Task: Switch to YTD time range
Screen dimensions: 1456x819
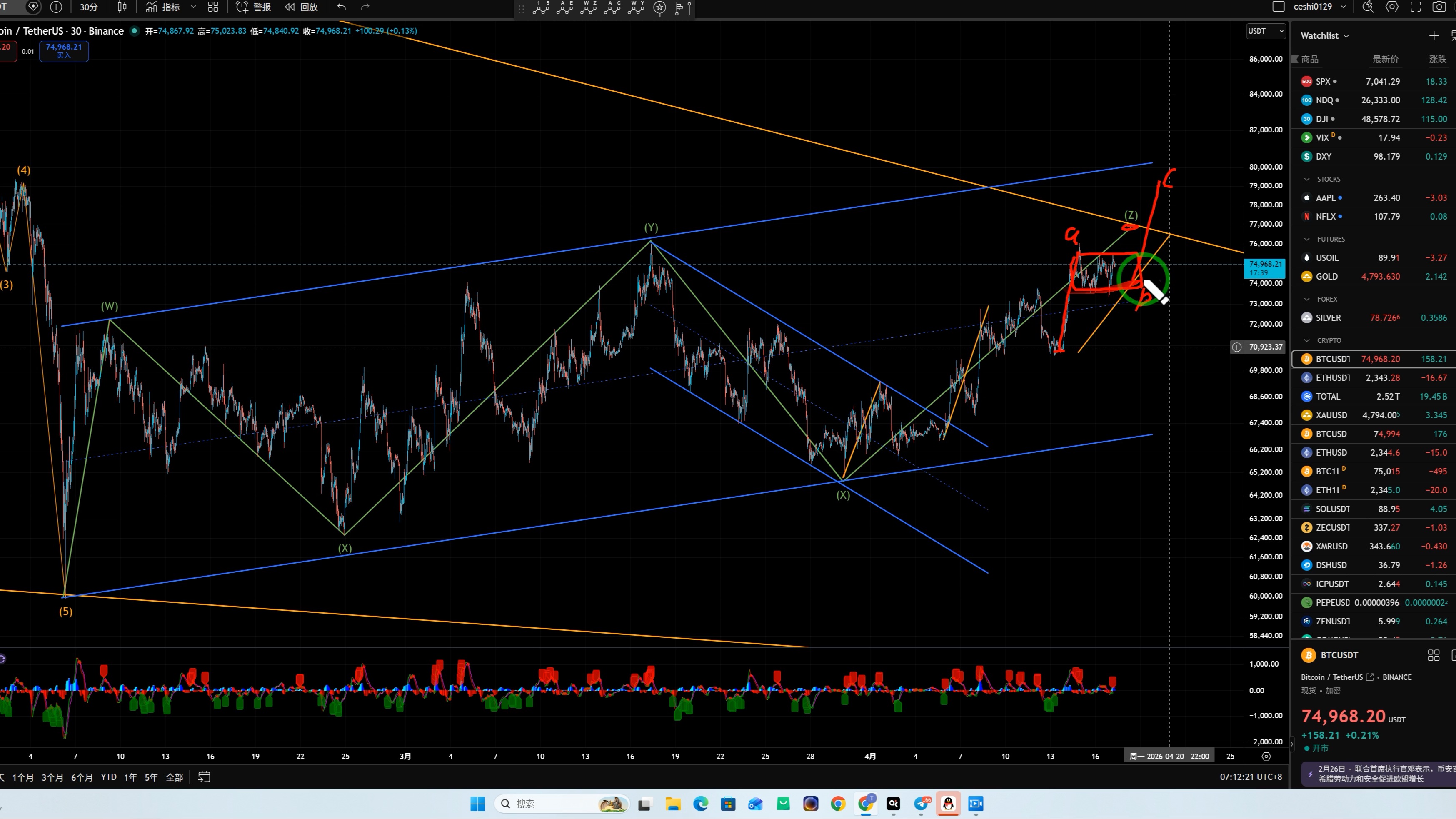Action: click(108, 777)
